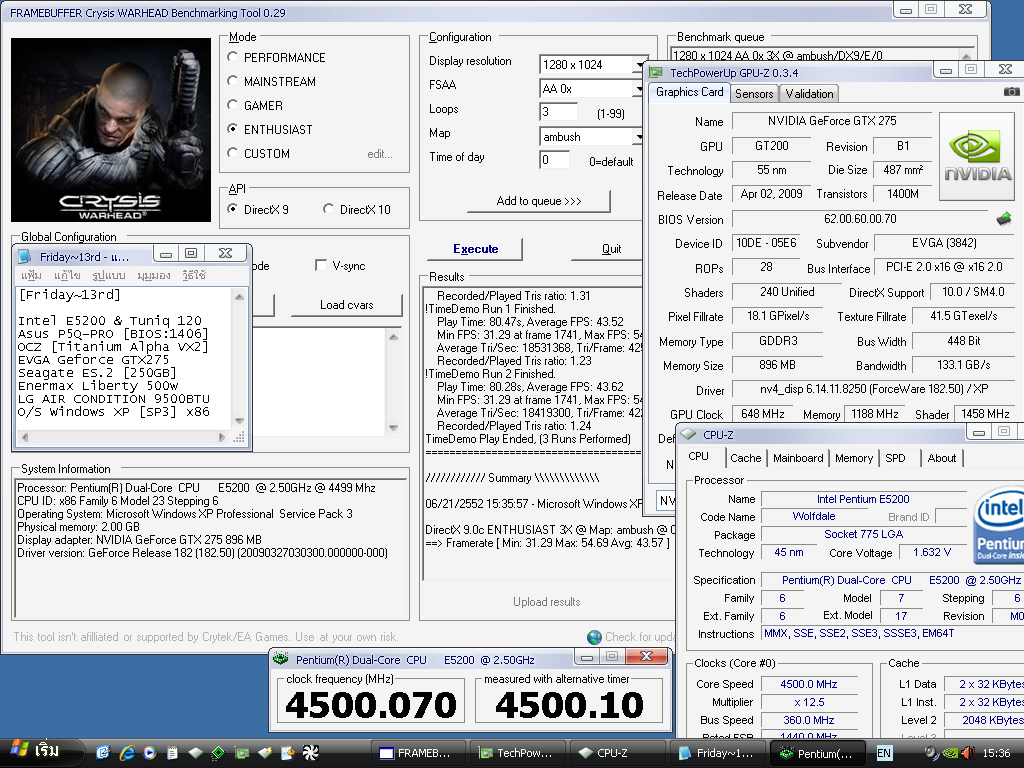Click Show Desktop icon in quick launch
The image size is (1024, 768).
[x=103, y=752]
